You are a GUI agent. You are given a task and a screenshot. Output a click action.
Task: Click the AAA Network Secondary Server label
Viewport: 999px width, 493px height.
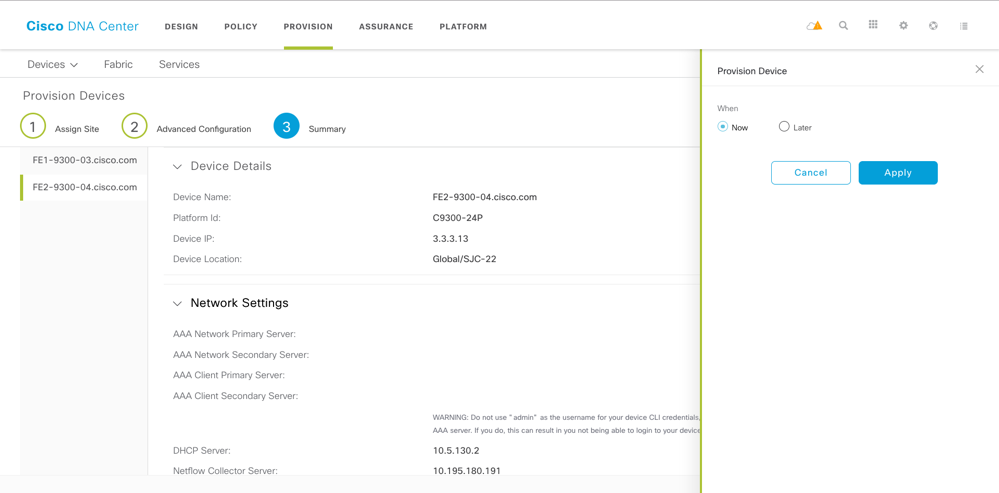click(x=241, y=354)
